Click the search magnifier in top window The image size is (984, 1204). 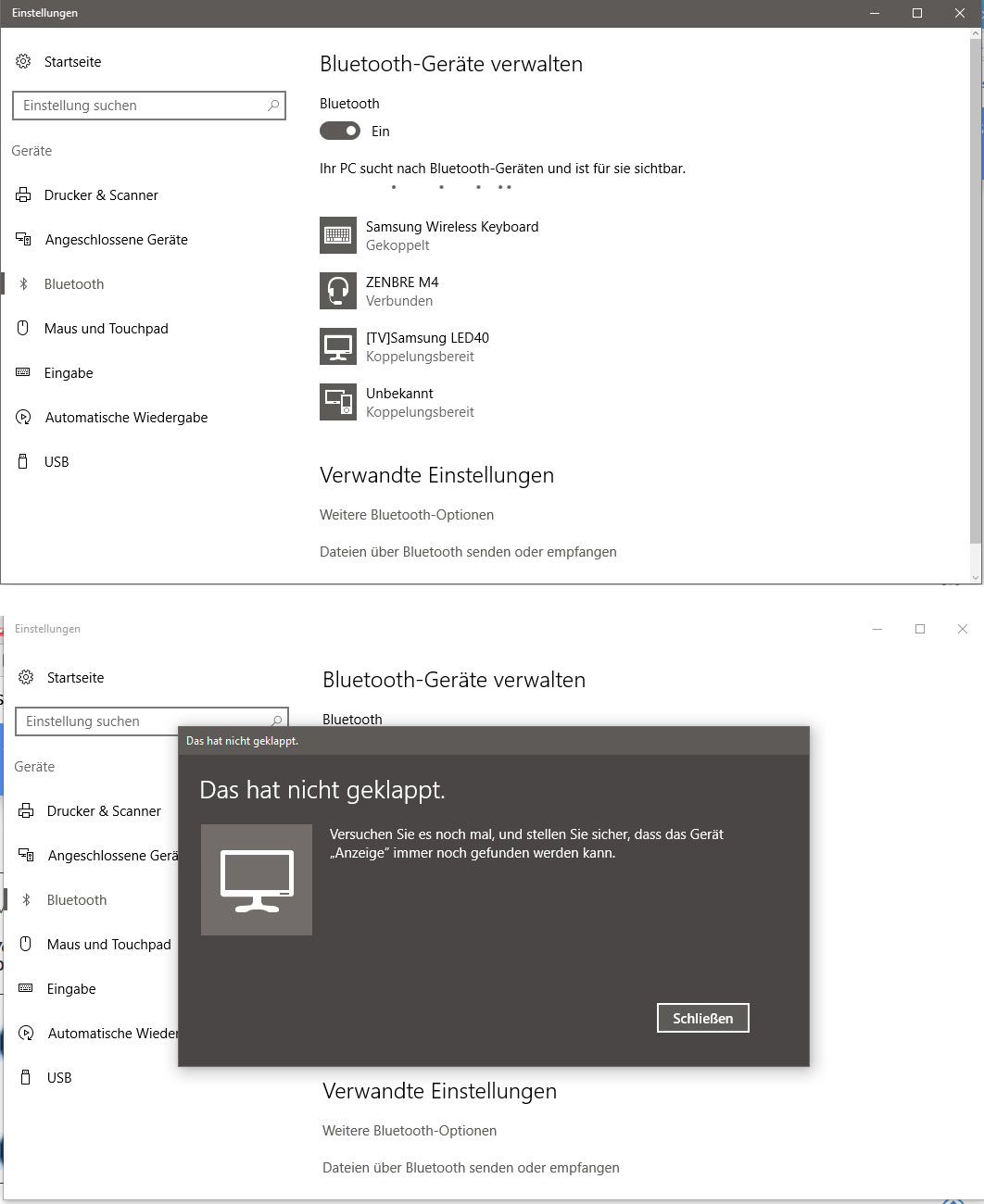[x=272, y=106]
